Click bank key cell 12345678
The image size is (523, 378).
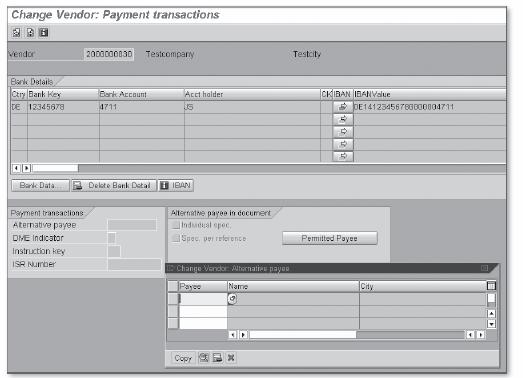pos(63,107)
